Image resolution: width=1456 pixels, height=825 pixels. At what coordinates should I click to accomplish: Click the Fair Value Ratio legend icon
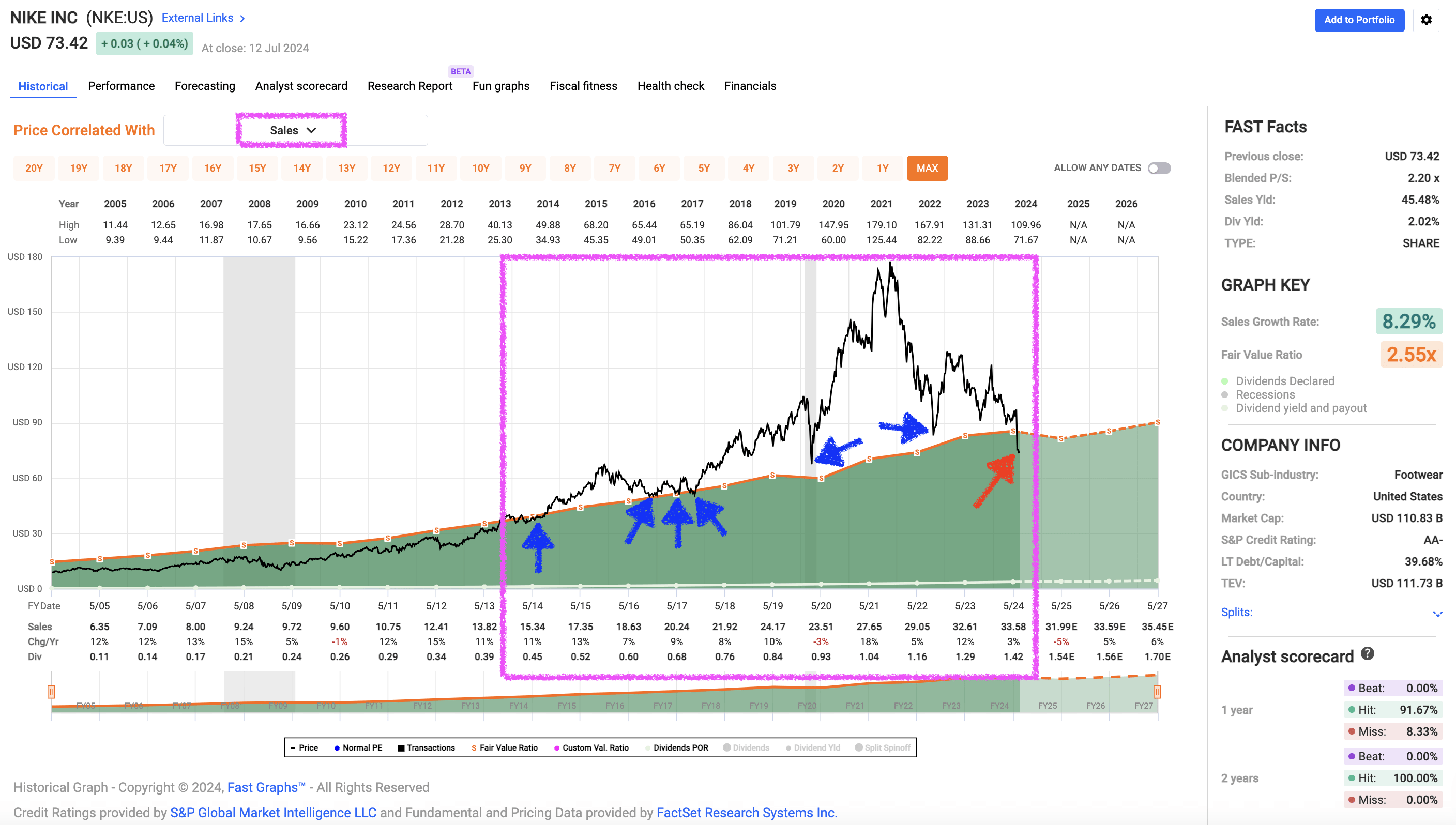click(x=474, y=748)
